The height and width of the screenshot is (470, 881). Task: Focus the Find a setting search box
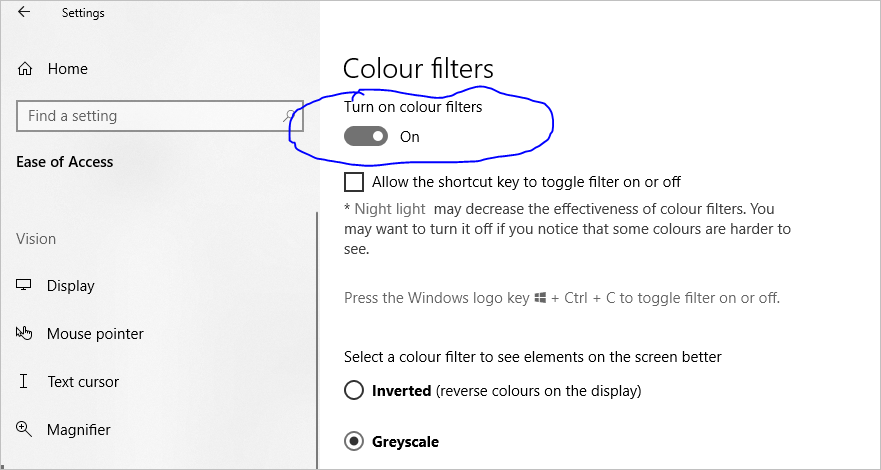click(x=150, y=116)
